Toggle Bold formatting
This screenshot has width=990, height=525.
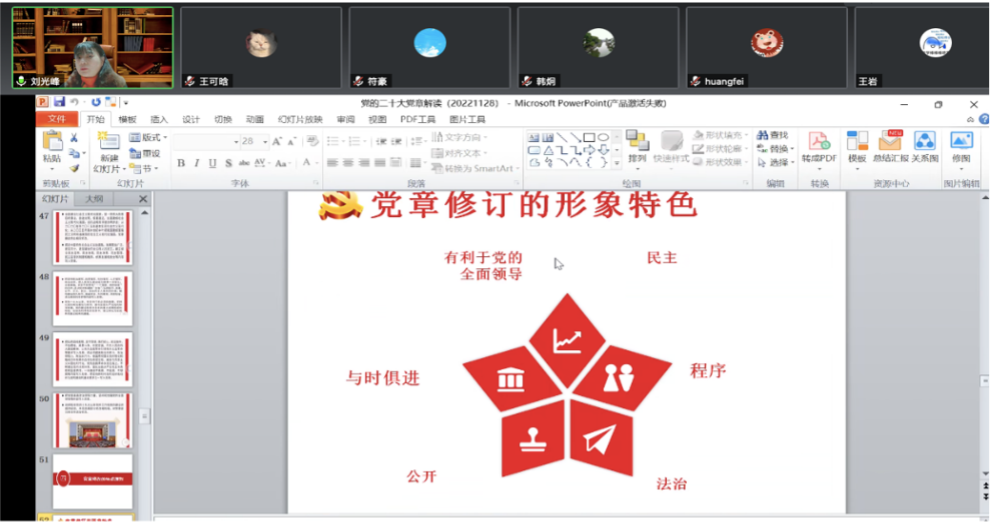pos(181,163)
